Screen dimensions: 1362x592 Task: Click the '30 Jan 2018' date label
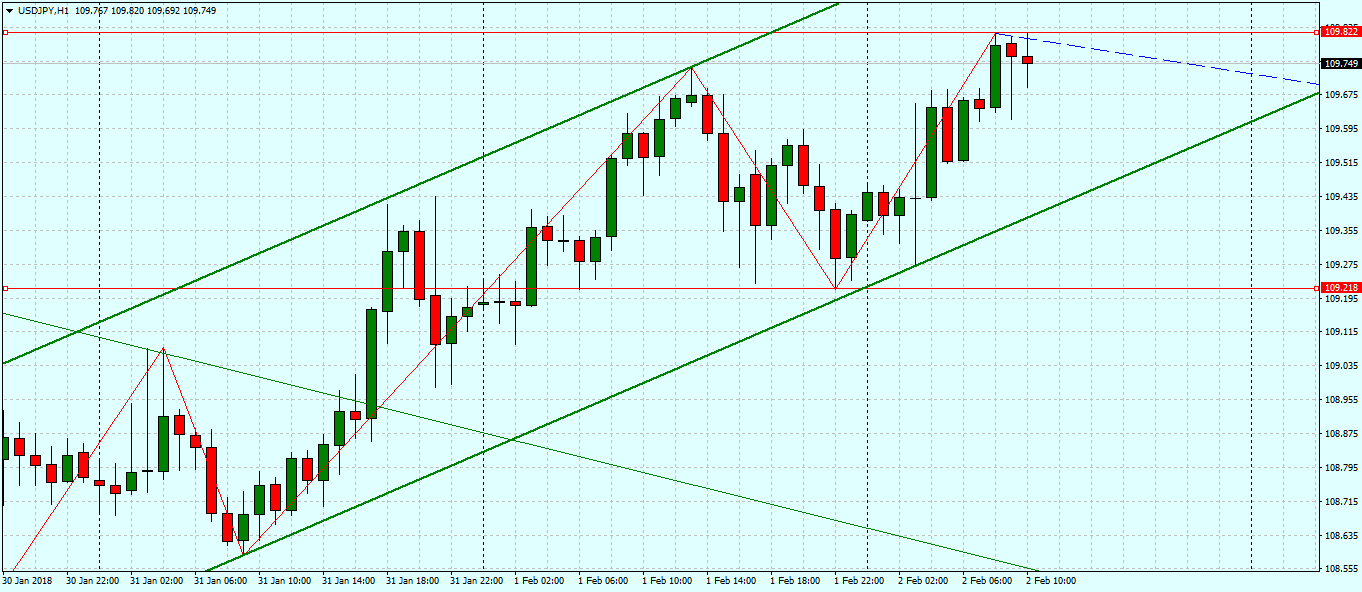coord(27,580)
